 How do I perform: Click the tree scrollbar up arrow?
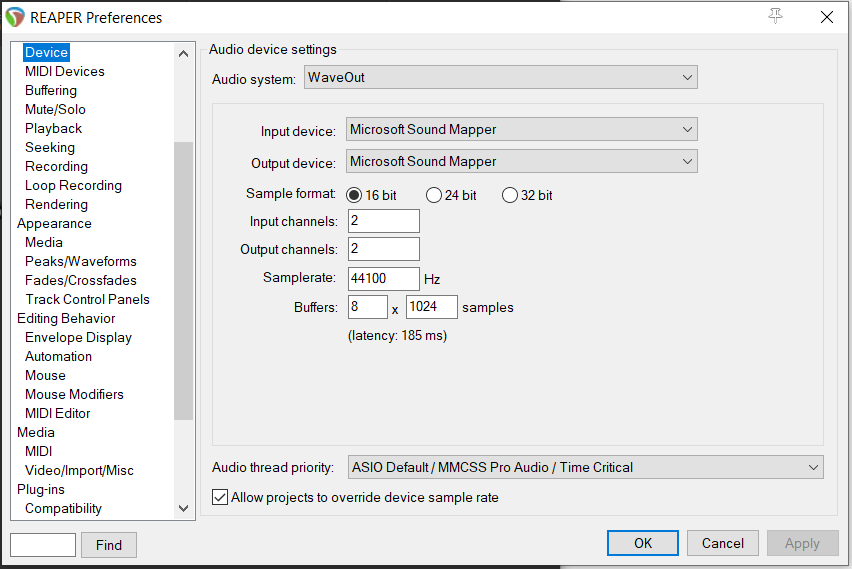[x=184, y=53]
